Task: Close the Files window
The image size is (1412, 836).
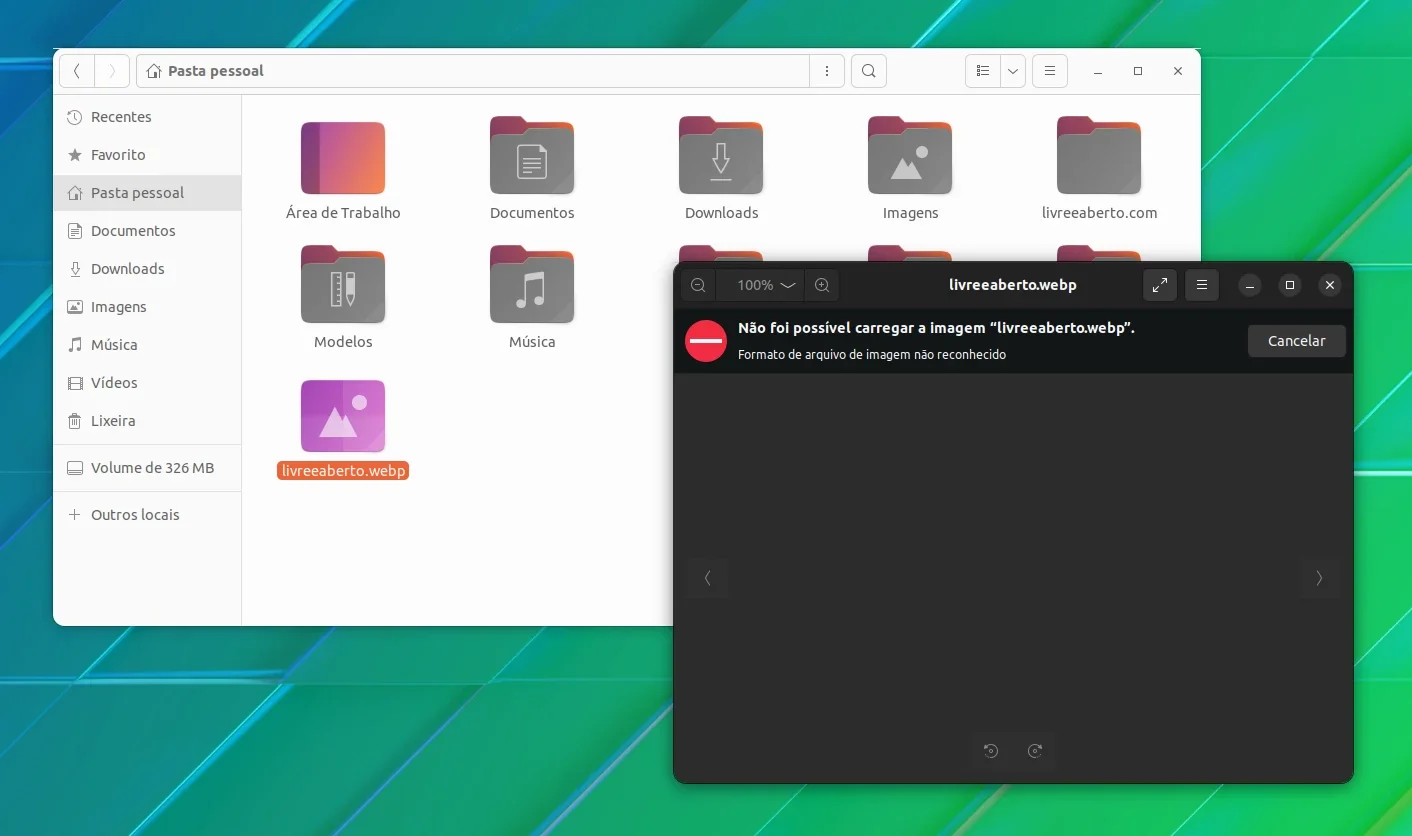Action: coord(1178,72)
